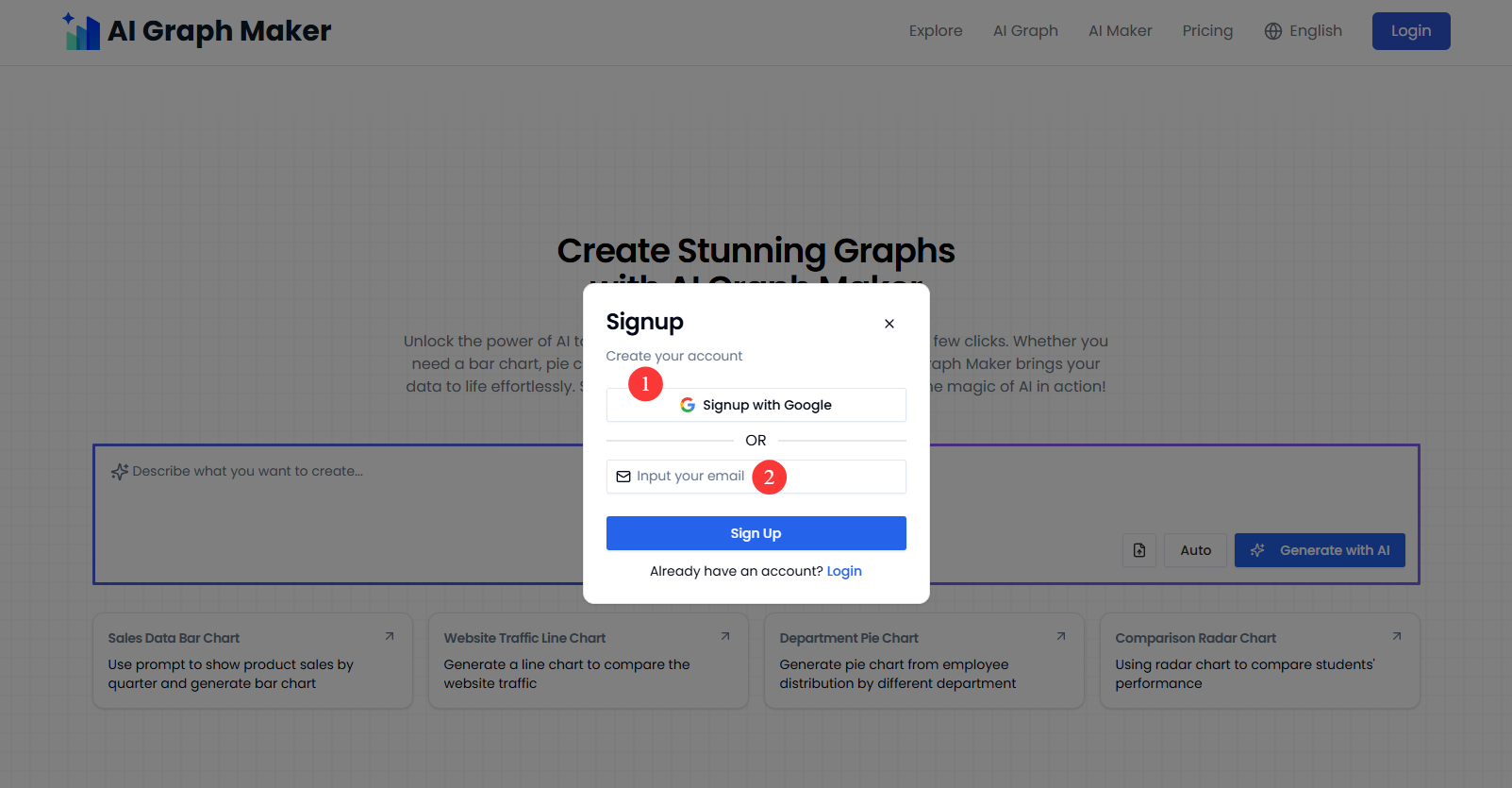Click the Department Pie Chart arrow icon
The width and height of the screenshot is (1512, 788).
coord(1061,637)
